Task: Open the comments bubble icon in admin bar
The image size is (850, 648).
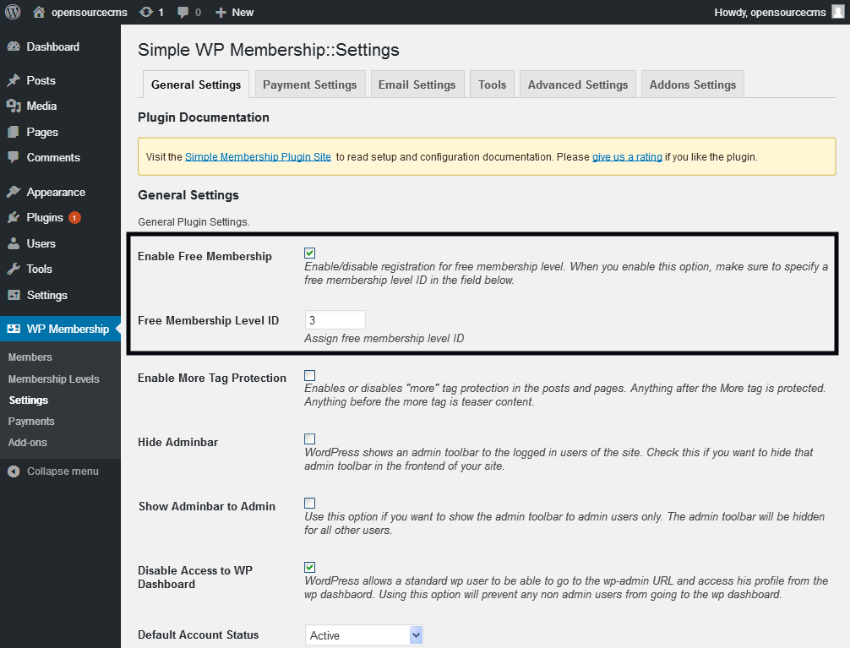Action: [183, 12]
